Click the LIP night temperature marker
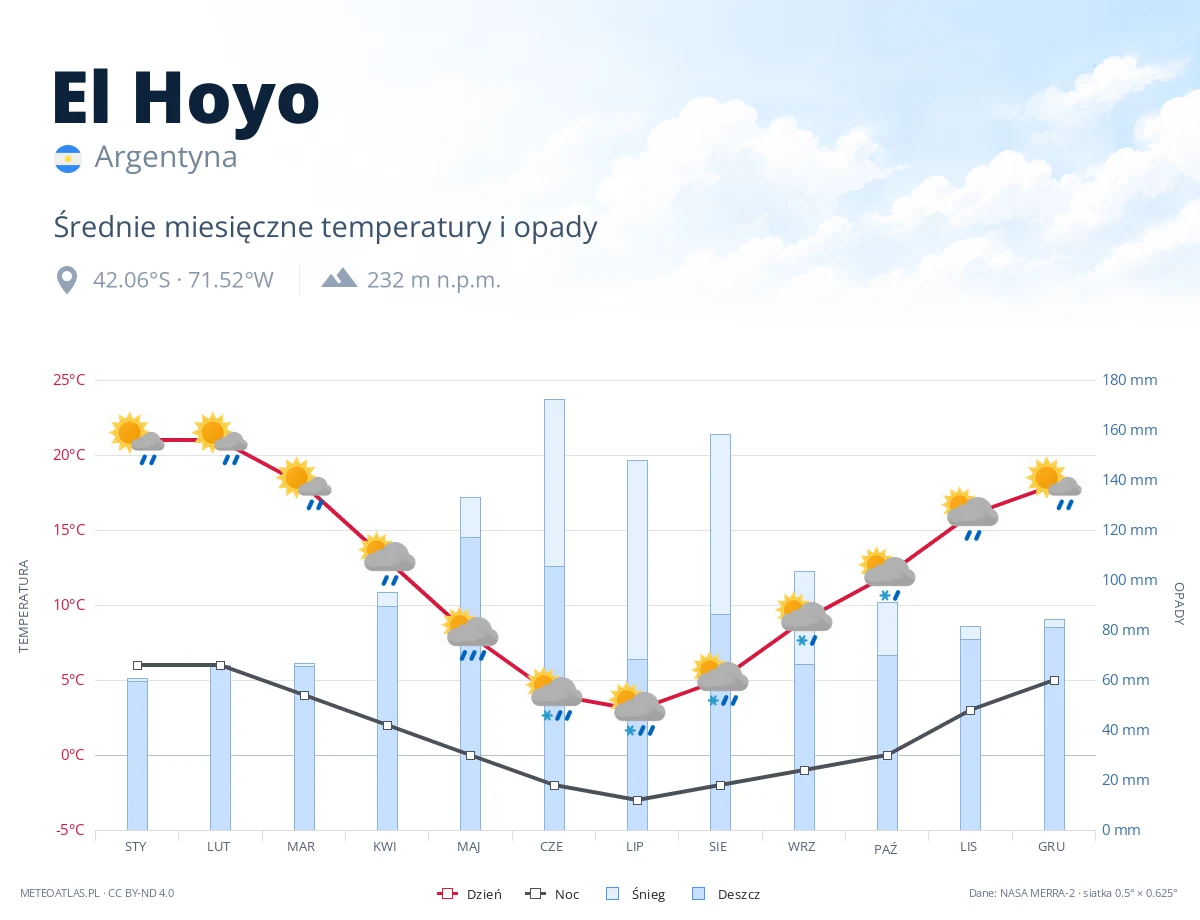The width and height of the screenshot is (1200, 920). 637,800
